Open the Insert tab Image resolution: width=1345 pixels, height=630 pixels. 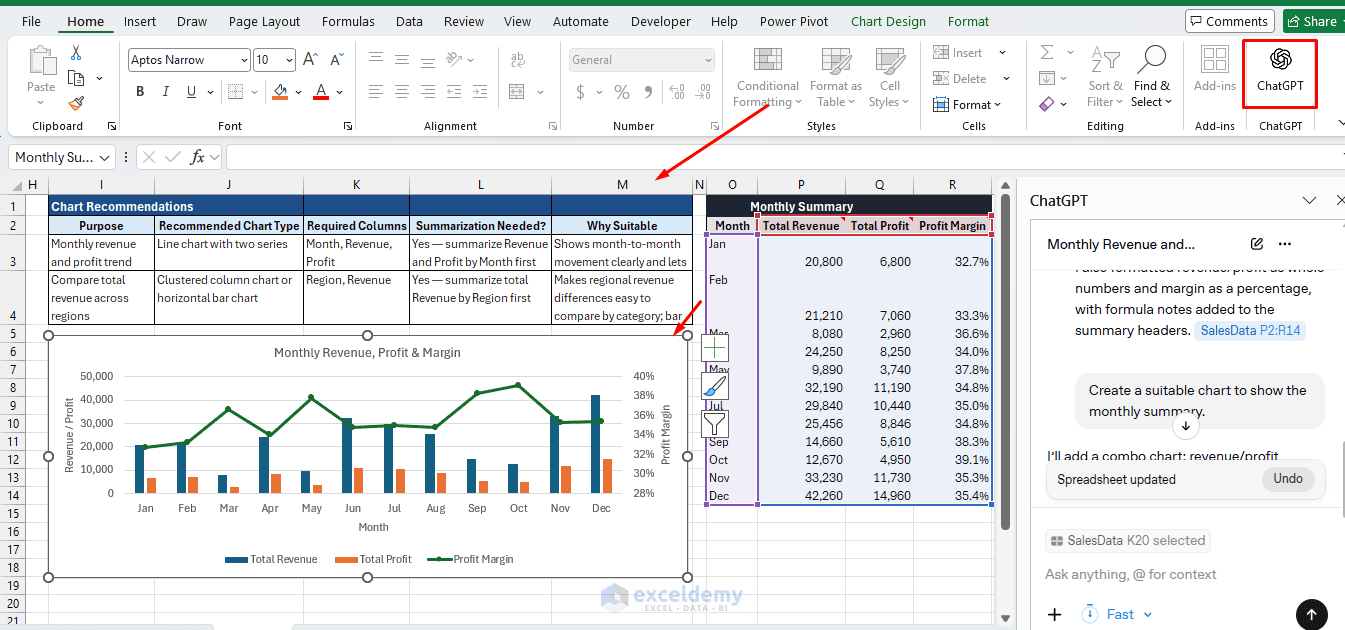pyautogui.click(x=140, y=21)
